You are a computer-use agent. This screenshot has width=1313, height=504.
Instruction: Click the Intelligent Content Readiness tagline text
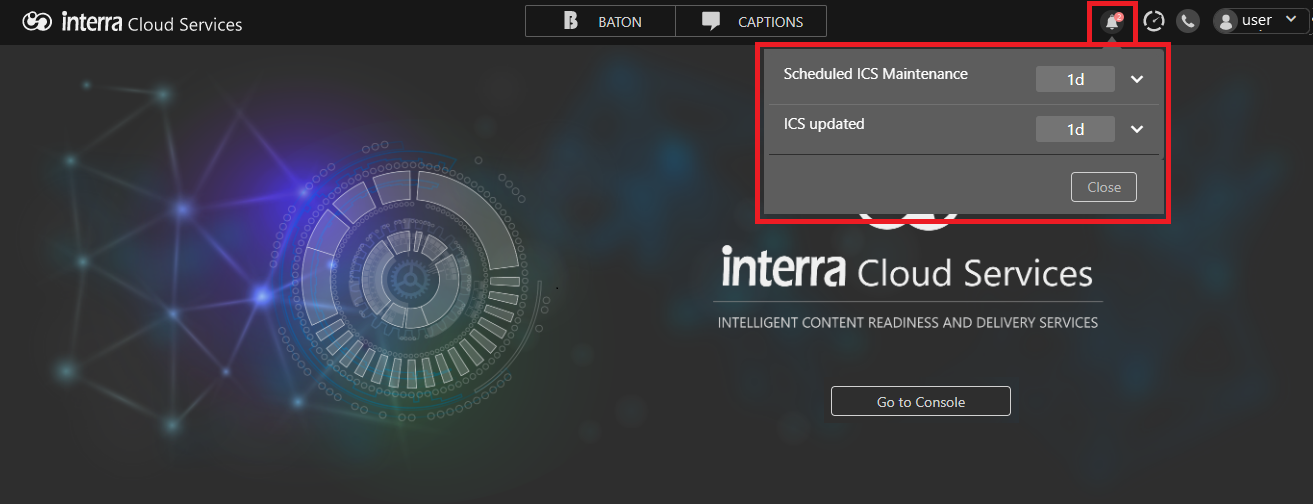click(x=908, y=323)
